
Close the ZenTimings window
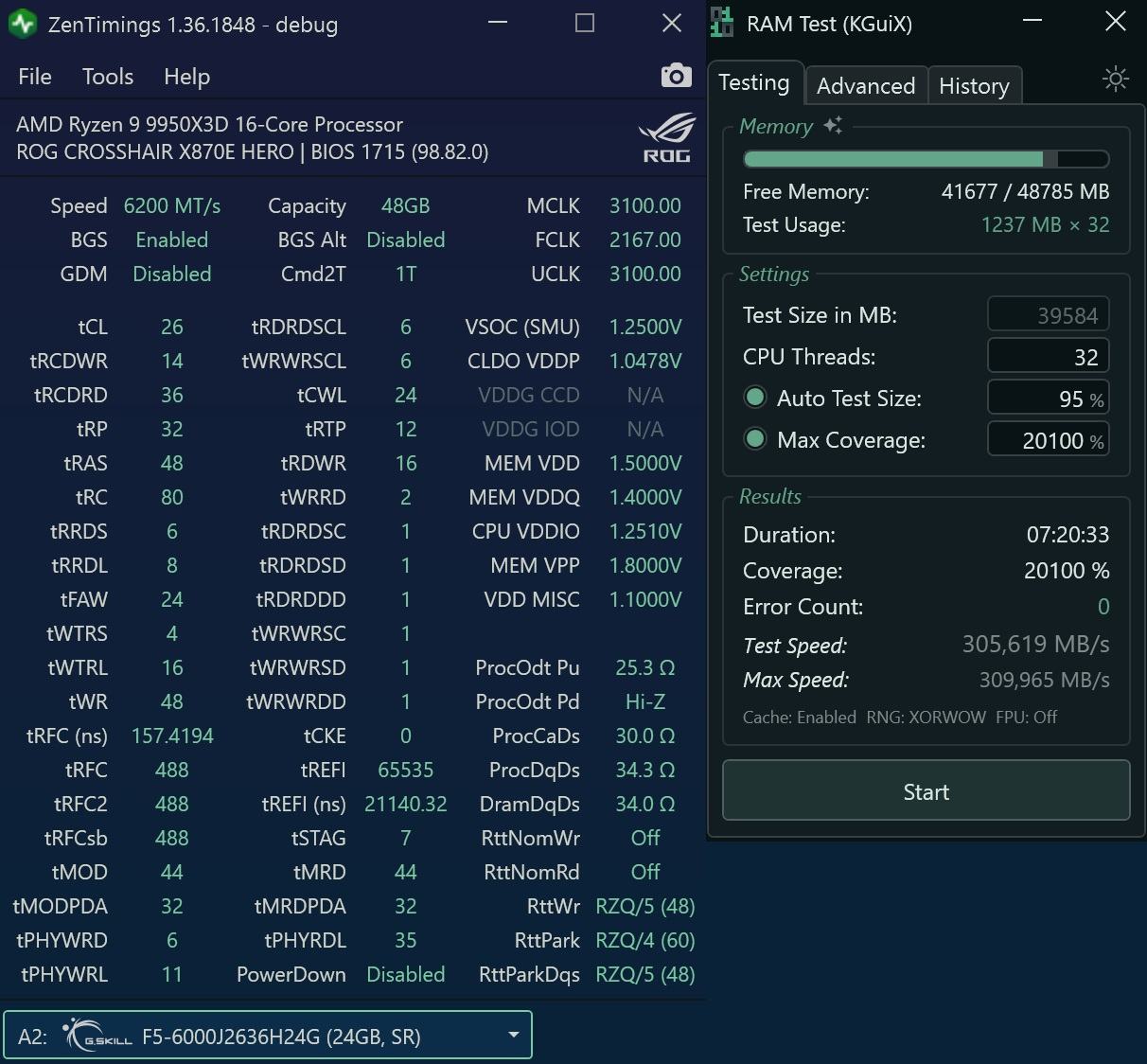coord(672,24)
